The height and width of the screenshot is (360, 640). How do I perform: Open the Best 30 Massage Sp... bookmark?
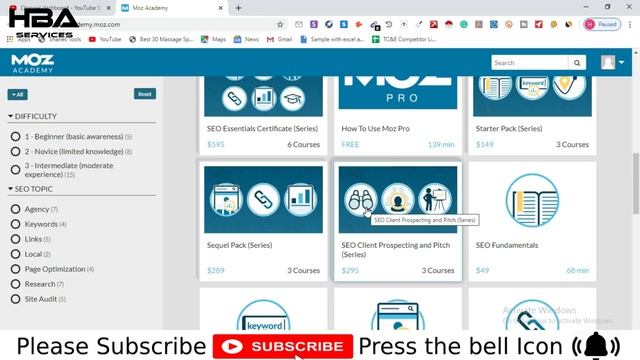(161, 39)
